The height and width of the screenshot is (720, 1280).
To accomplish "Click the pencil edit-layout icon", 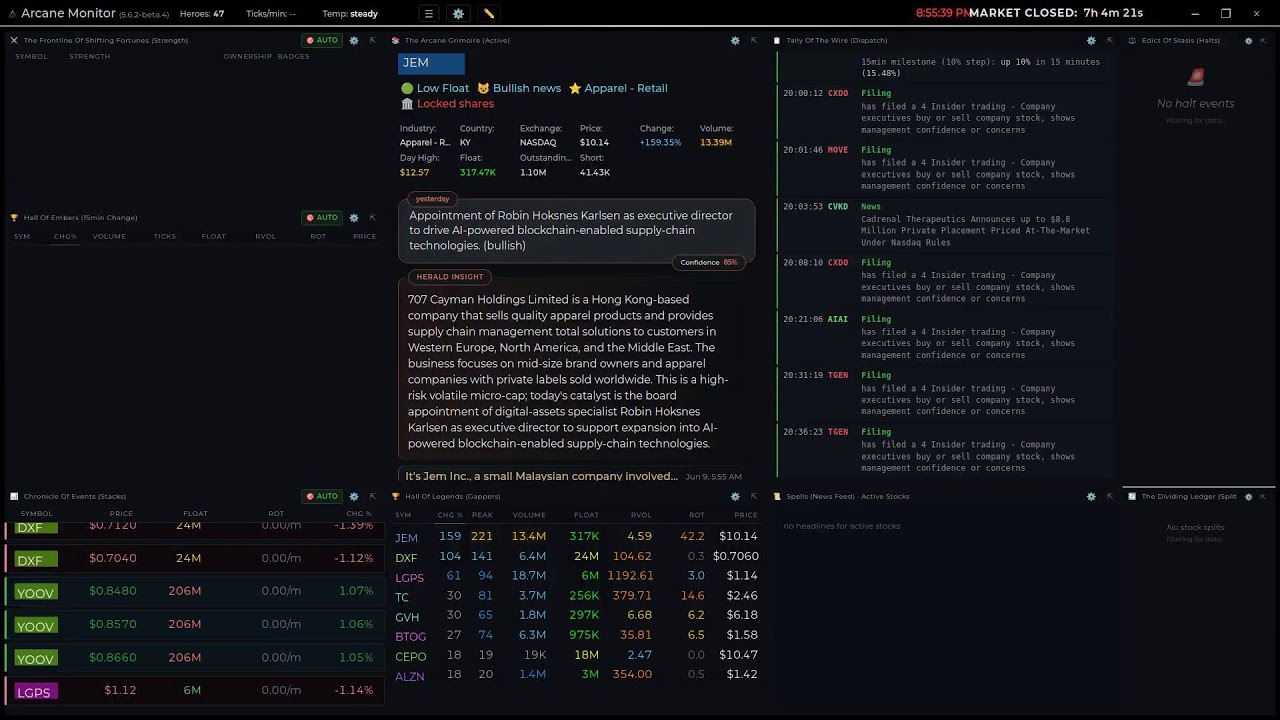I will pyautogui.click(x=489, y=14).
